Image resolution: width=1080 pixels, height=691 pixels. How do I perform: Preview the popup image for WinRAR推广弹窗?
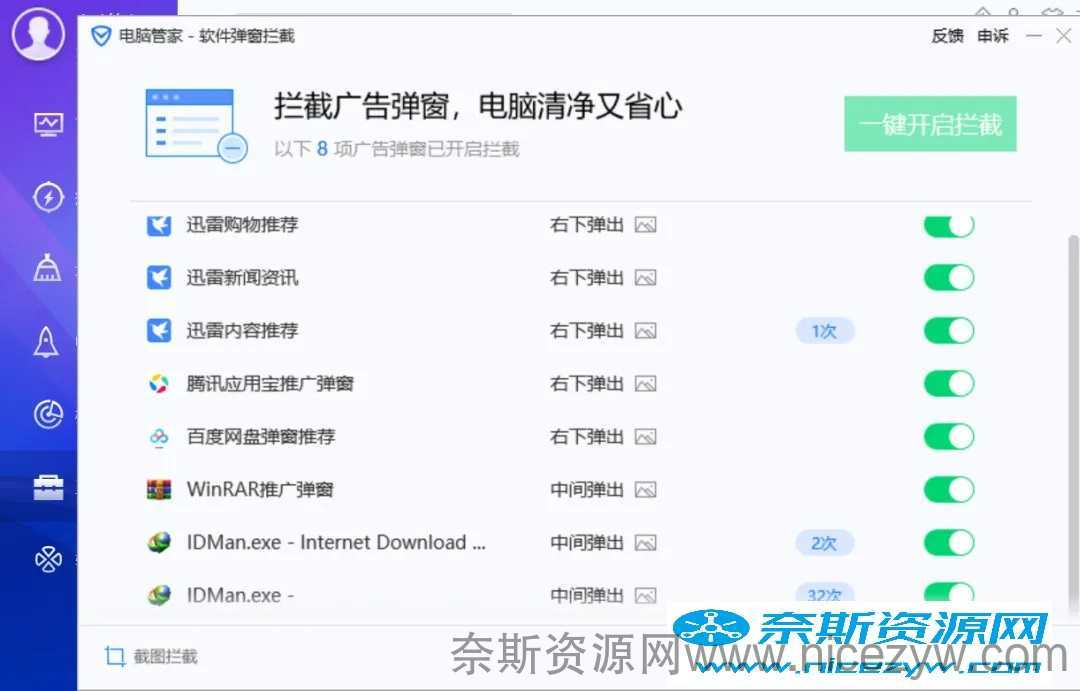coord(645,490)
